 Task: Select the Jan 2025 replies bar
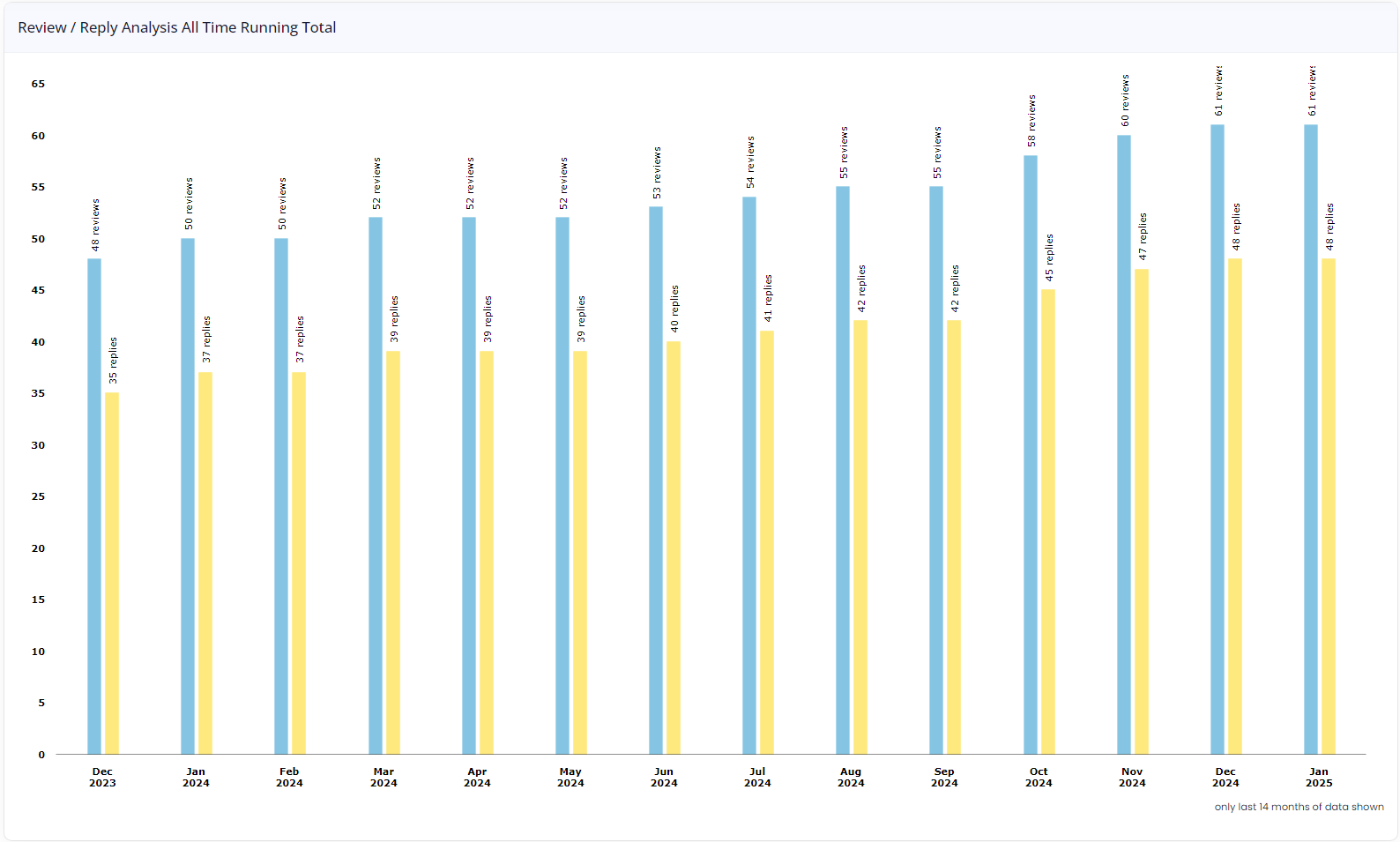click(x=1329, y=506)
